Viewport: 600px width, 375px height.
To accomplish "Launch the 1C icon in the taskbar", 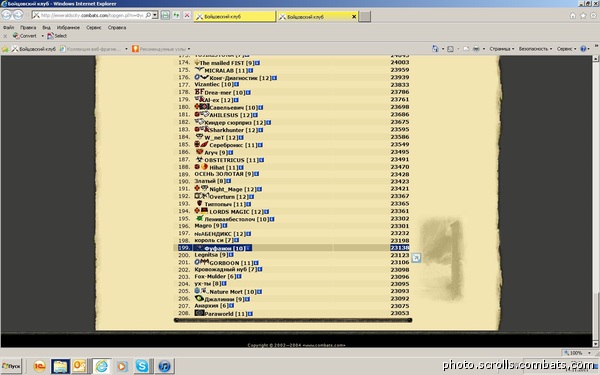I will coord(39,366).
